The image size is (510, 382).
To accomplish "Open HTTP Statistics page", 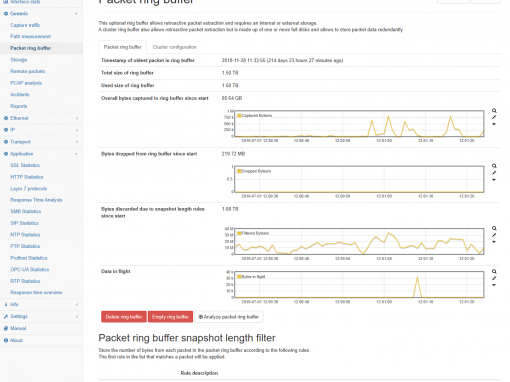I will (x=27, y=177).
